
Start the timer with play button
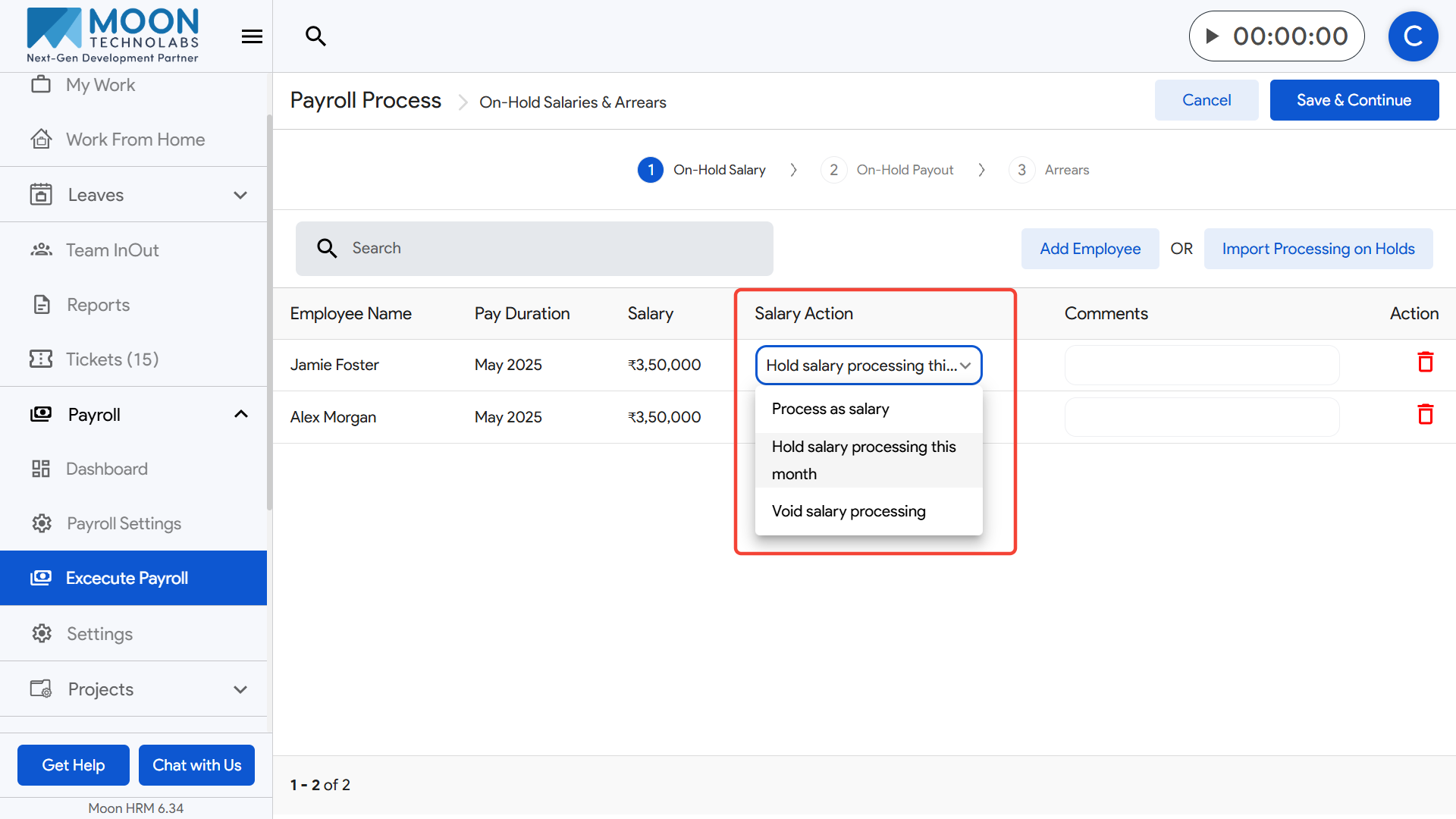point(1213,36)
